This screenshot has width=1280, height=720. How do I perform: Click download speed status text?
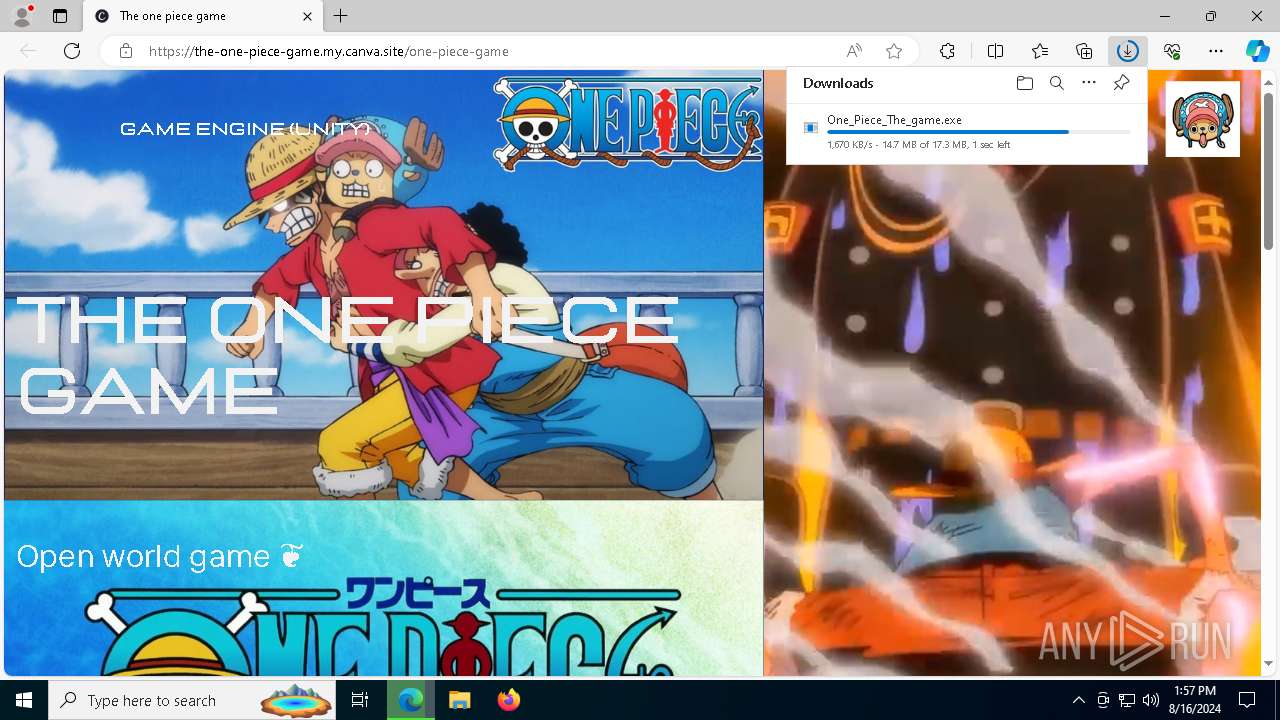[918, 145]
